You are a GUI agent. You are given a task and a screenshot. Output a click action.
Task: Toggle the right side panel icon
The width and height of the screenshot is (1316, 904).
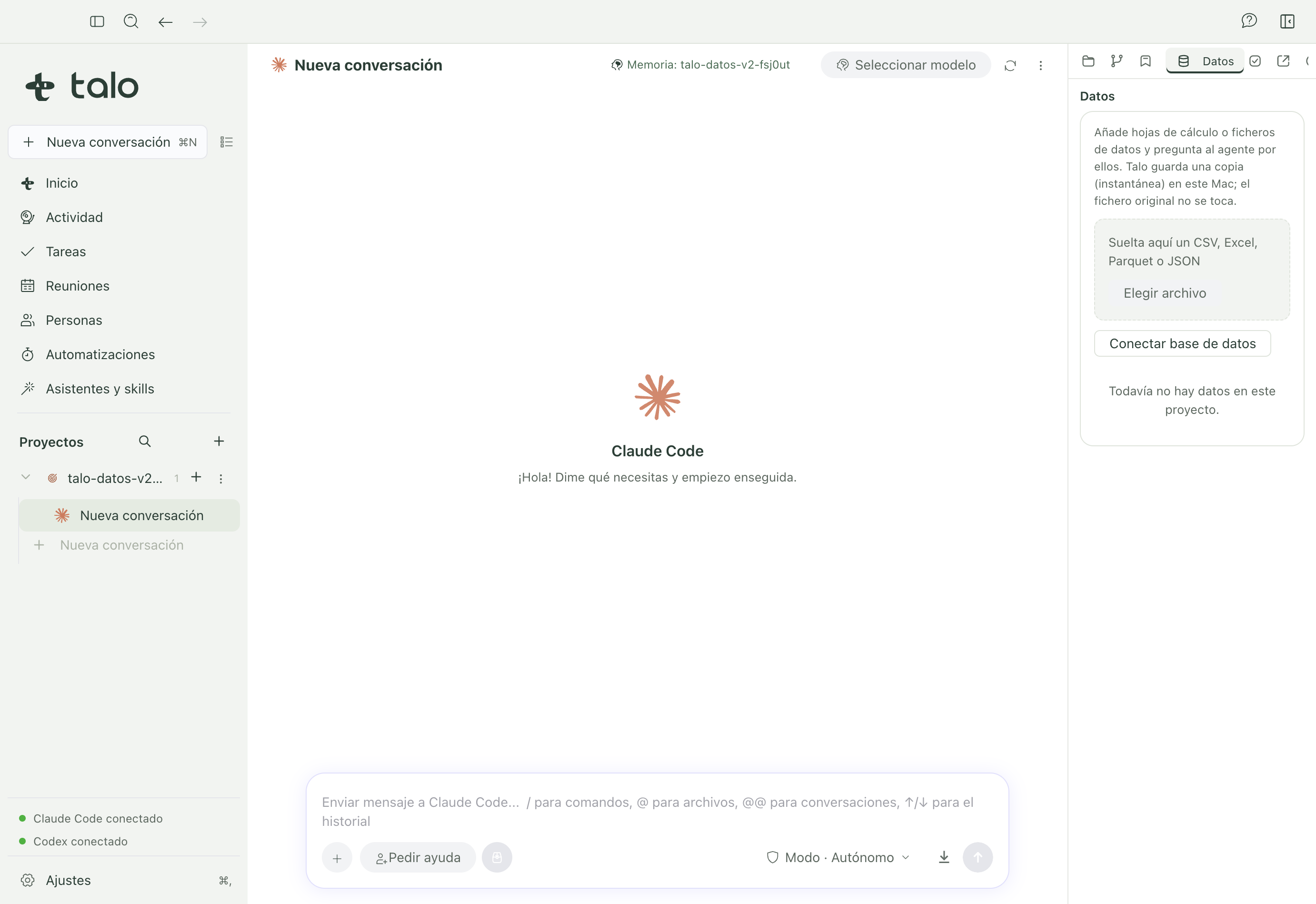[x=1287, y=21]
